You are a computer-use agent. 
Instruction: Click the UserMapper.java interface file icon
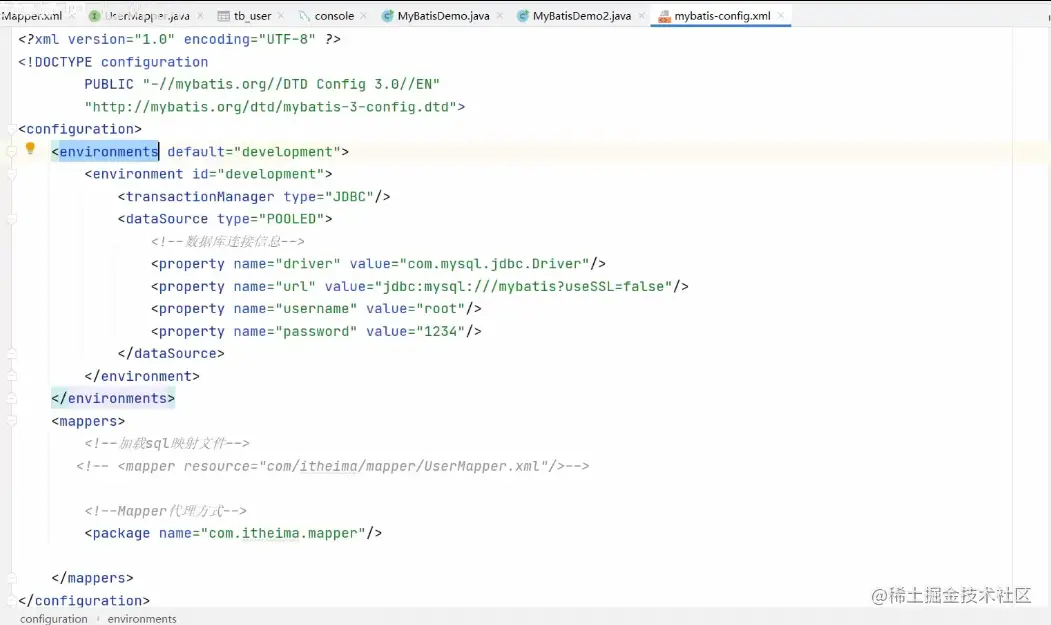coord(95,15)
